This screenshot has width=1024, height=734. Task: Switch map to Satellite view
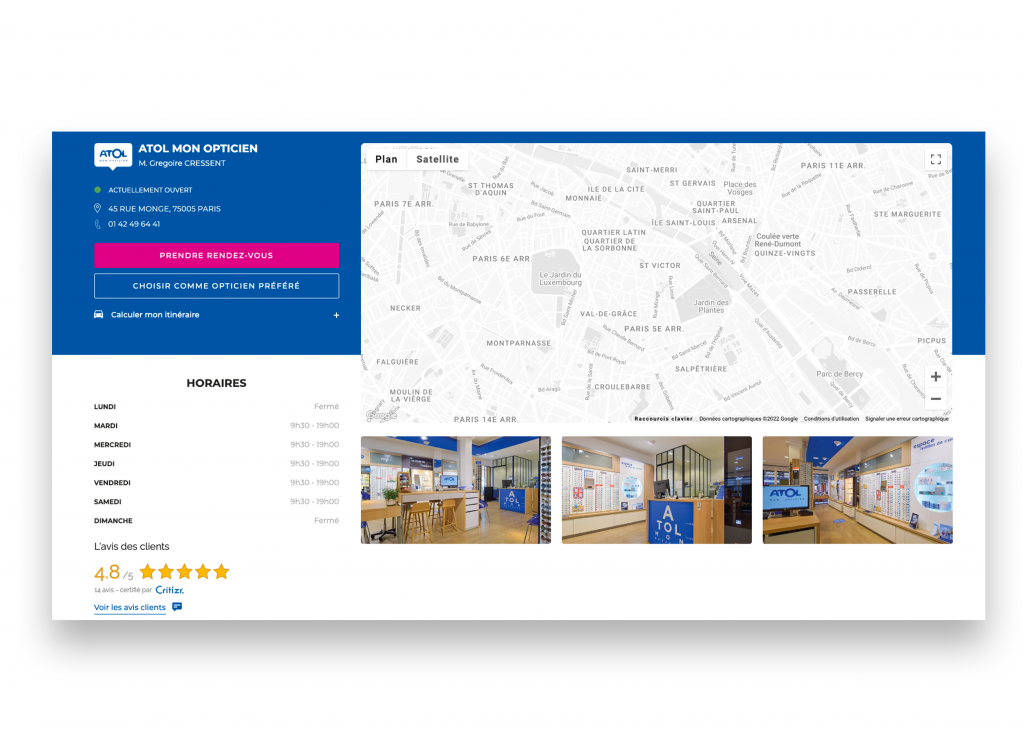coord(438,159)
